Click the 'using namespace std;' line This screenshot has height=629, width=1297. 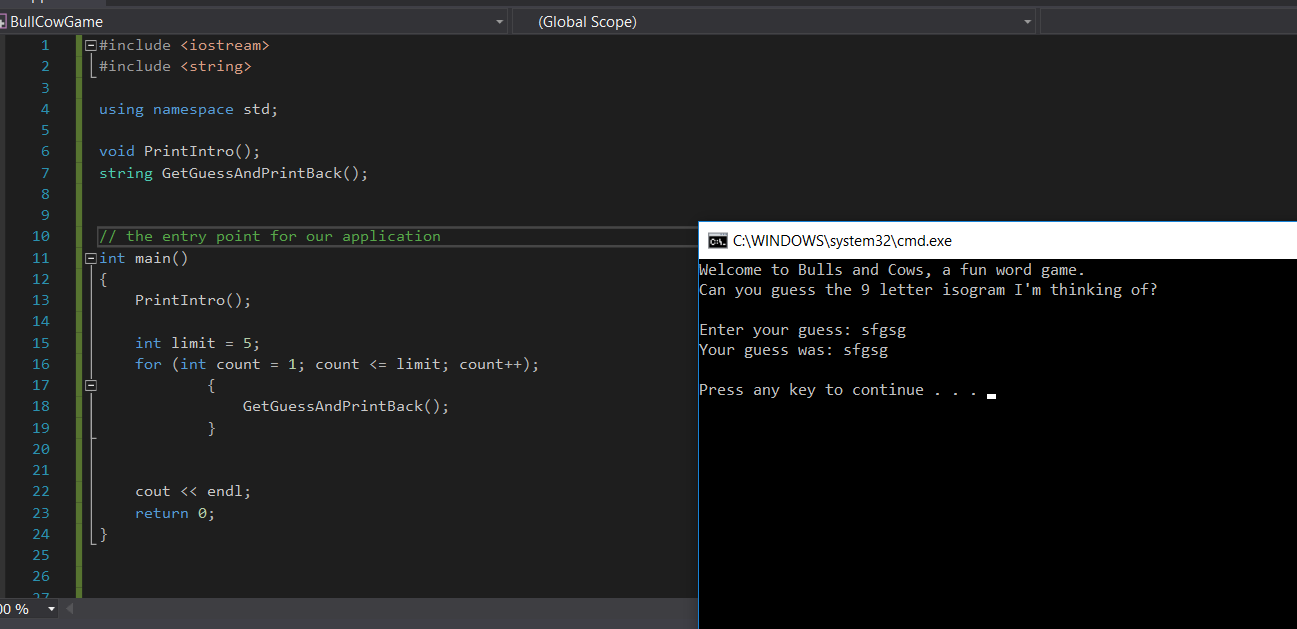coord(188,109)
